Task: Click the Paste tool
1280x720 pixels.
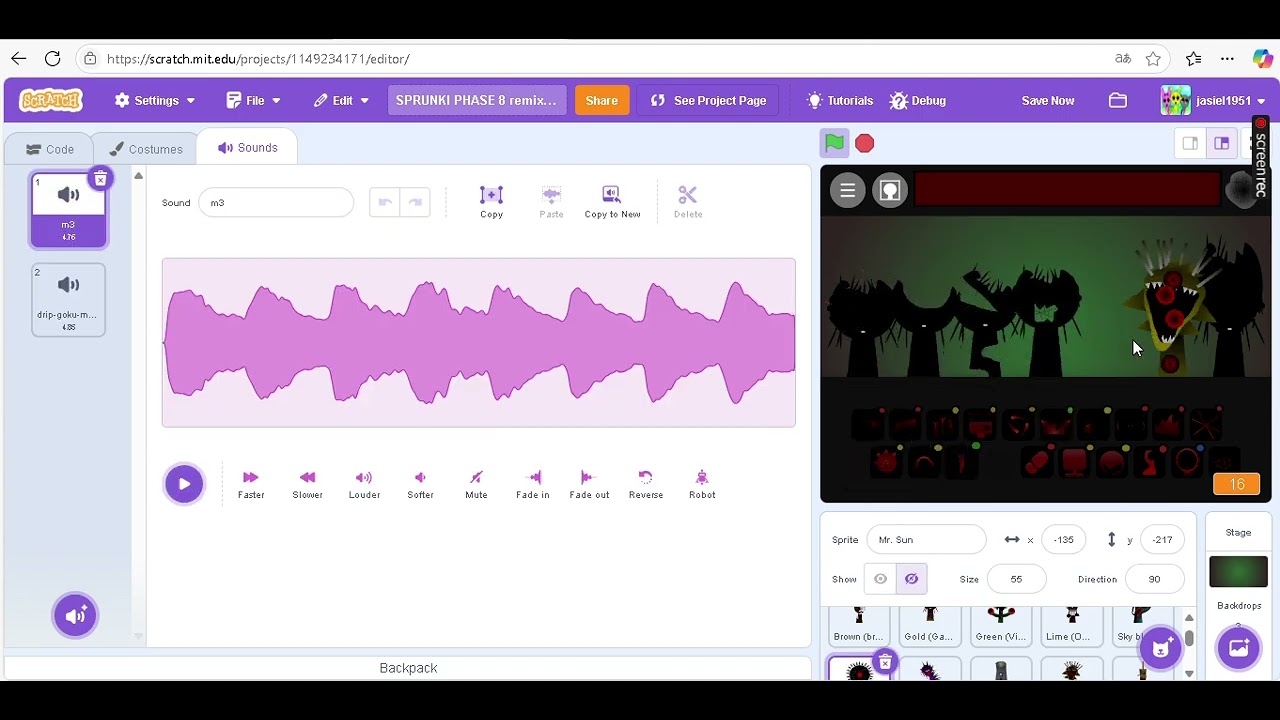Action: pyautogui.click(x=551, y=201)
